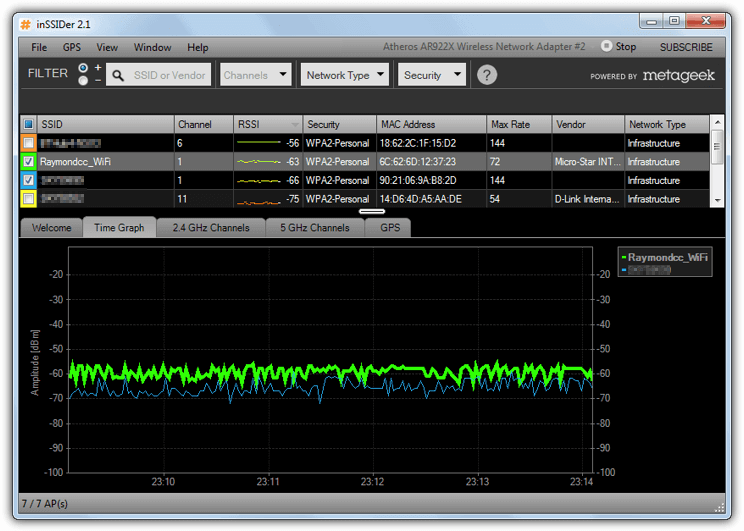Open the Network Type filter dropdown

[345, 75]
